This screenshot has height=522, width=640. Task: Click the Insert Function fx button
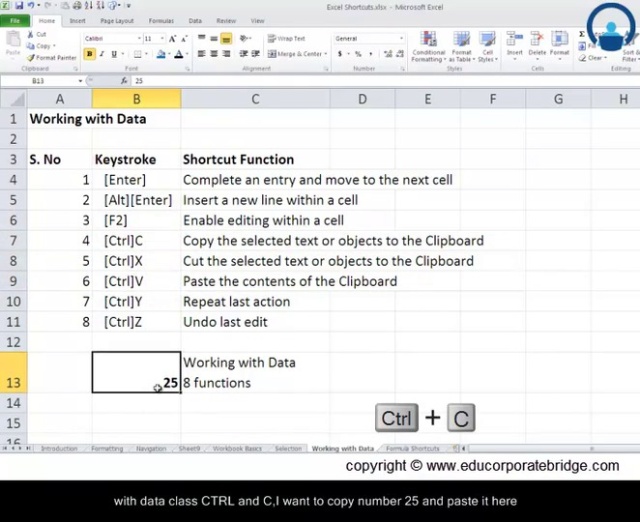click(x=124, y=81)
